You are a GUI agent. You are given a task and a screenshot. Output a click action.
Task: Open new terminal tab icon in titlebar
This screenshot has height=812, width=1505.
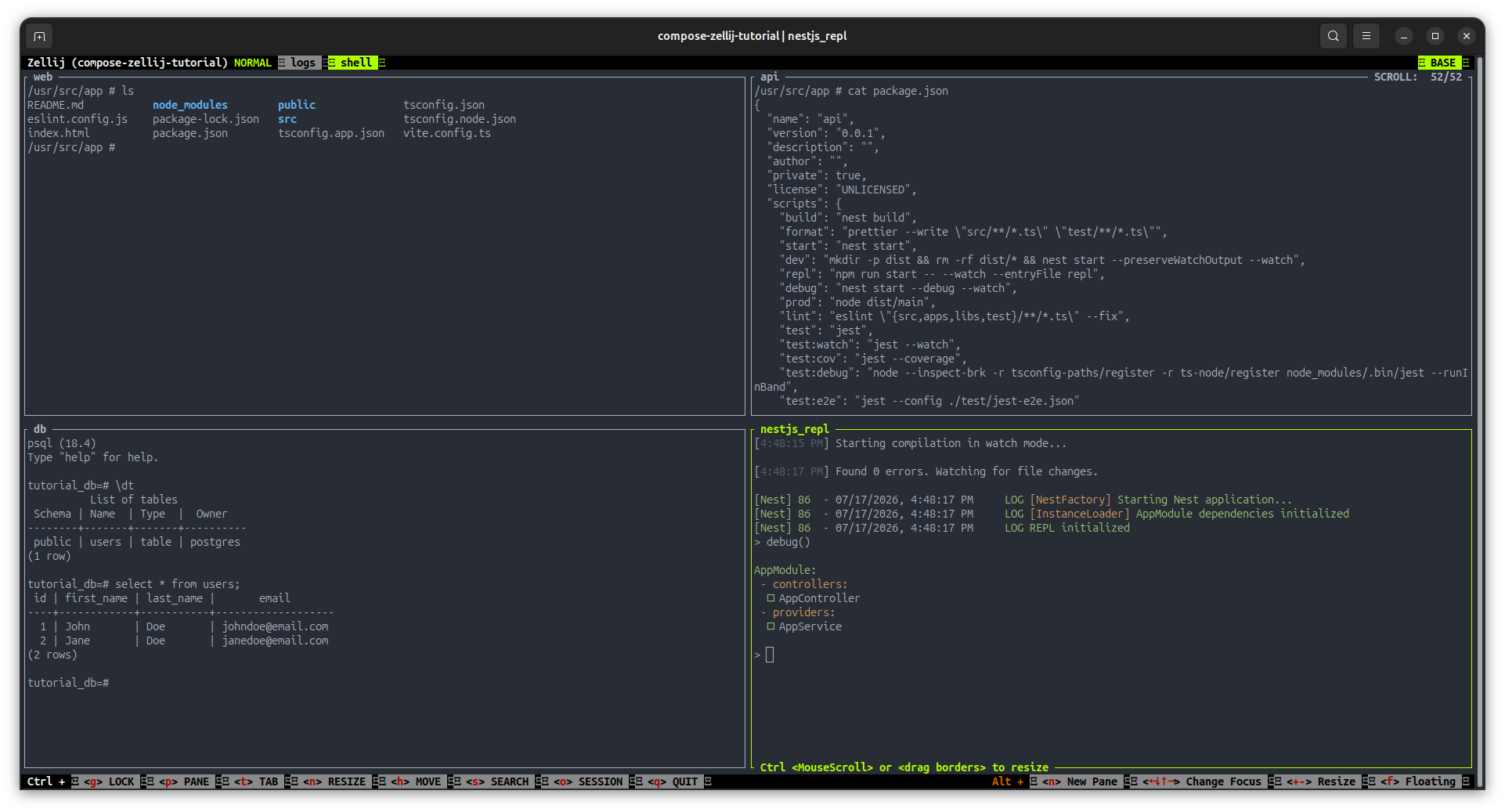[40, 36]
